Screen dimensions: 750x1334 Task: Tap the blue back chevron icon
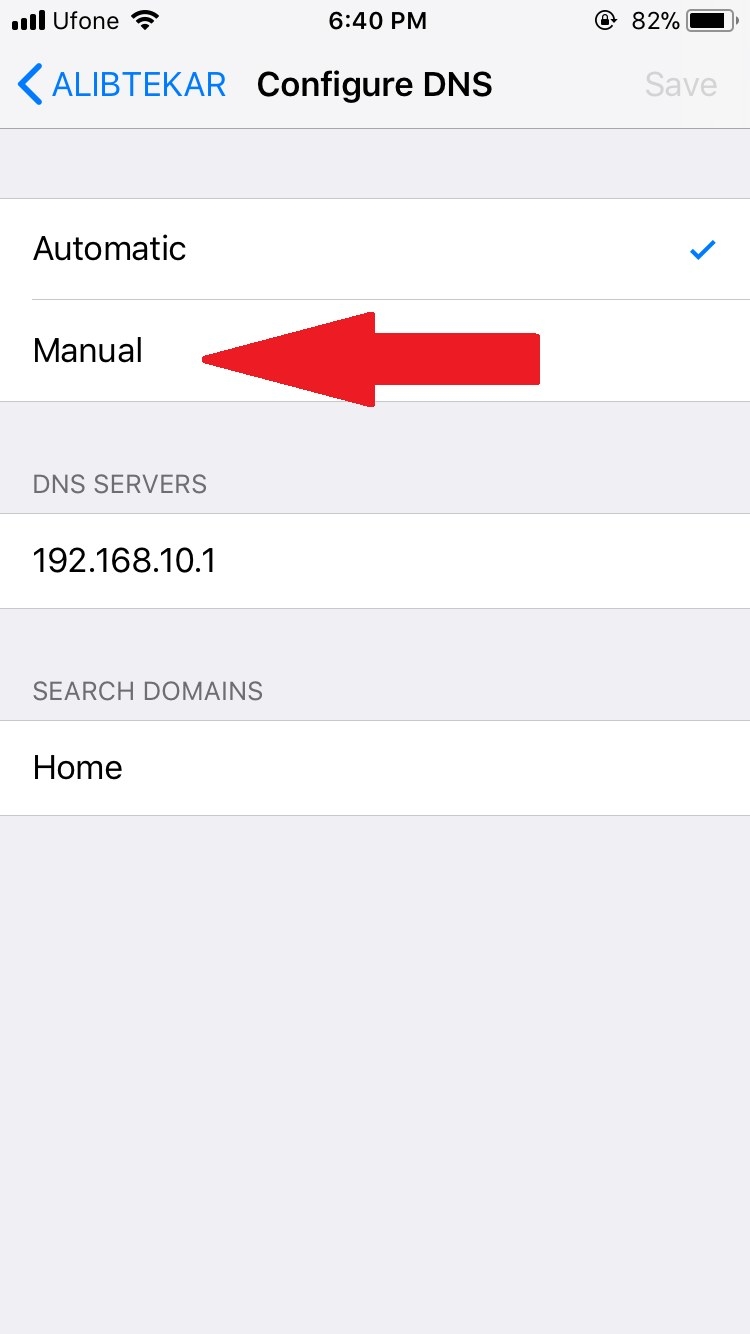pyautogui.click(x=30, y=85)
